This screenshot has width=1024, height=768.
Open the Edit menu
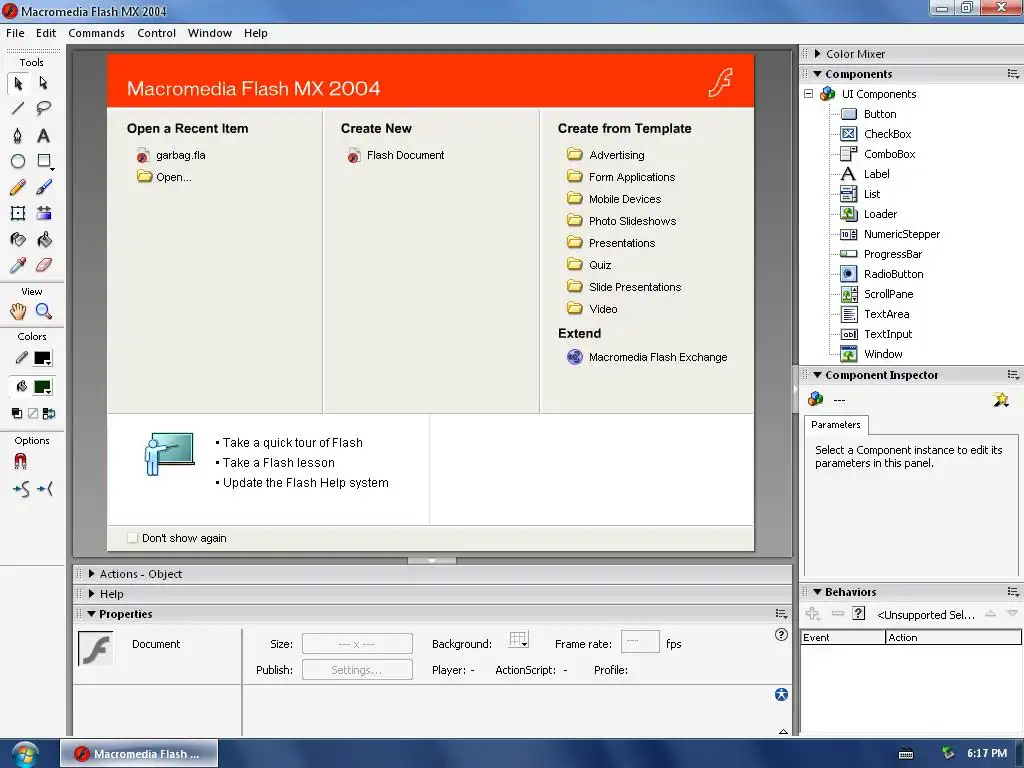click(x=46, y=33)
